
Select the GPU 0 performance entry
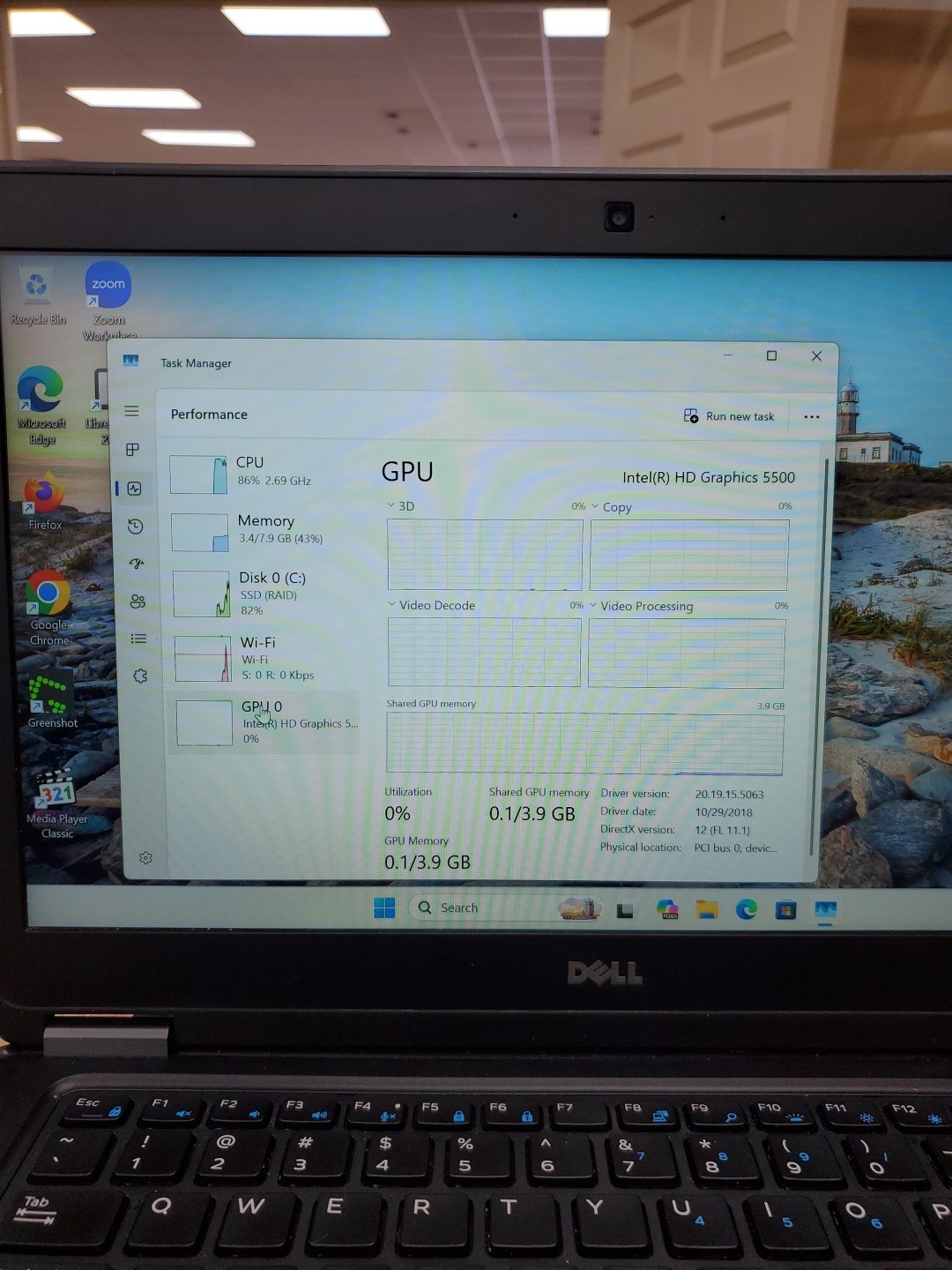tap(265, 722)
